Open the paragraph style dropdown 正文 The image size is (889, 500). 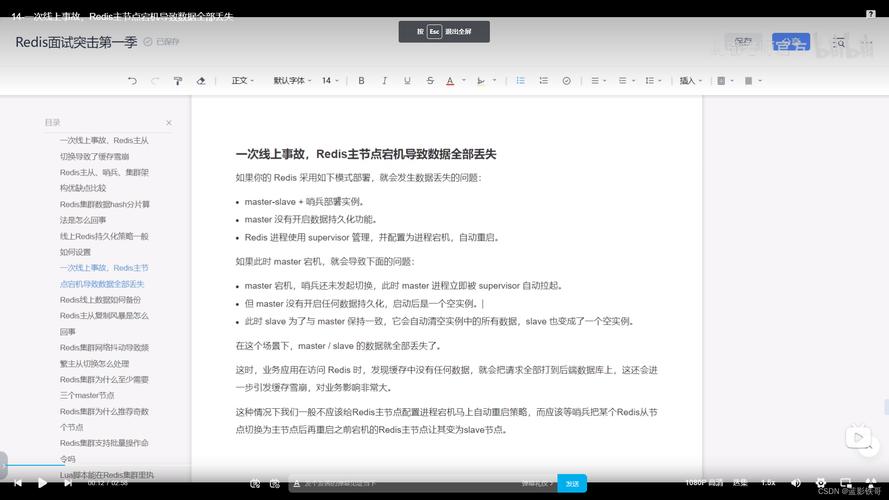pyautogui.click(x=243, y=80)
